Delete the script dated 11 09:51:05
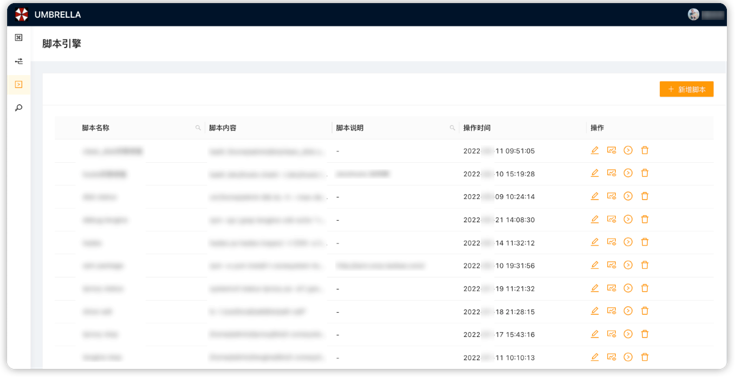This screenshot has height=378, width=739. 645,150
